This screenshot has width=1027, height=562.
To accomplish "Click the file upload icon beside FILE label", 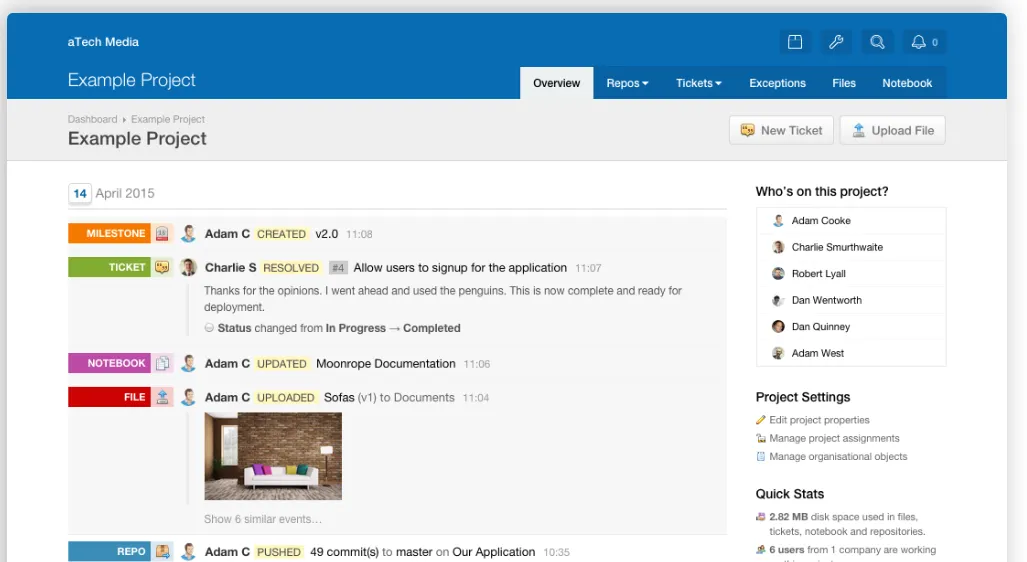I will (162, 397).
